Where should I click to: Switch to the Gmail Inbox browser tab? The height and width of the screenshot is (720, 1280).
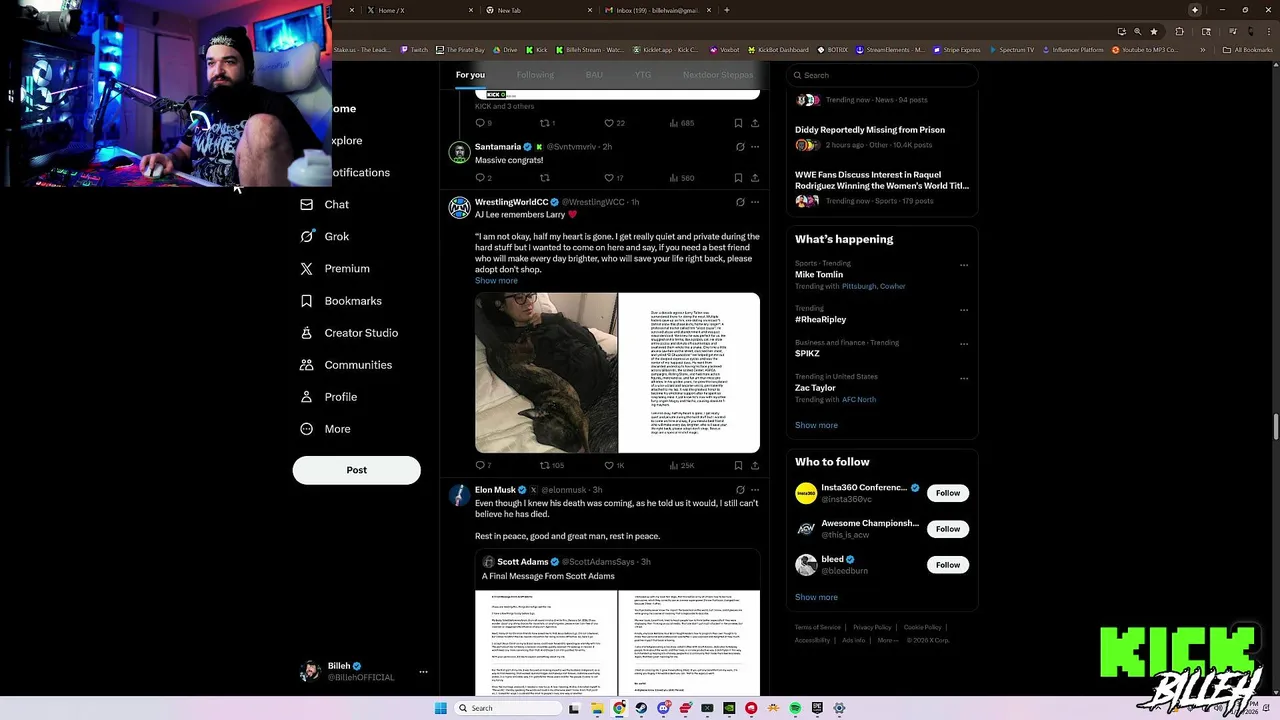[657, 10]
